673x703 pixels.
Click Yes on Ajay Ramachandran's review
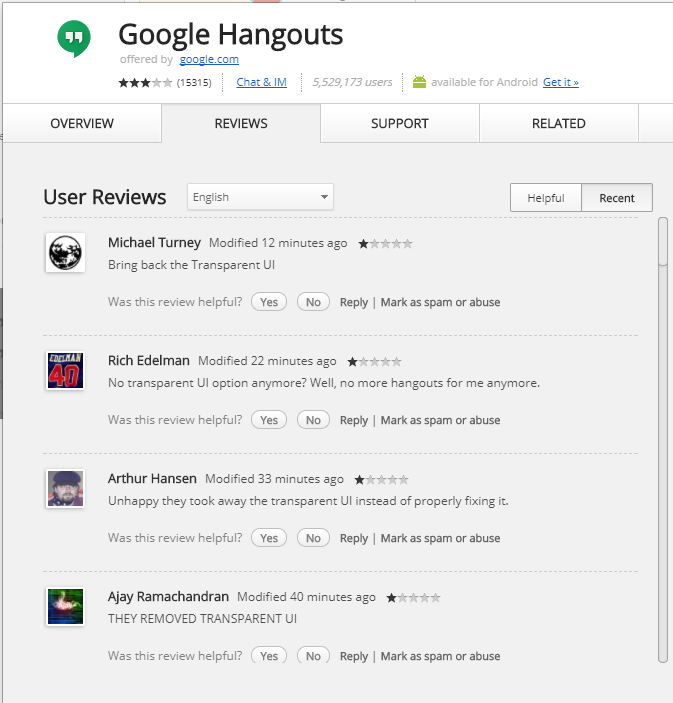click(269, 655)
